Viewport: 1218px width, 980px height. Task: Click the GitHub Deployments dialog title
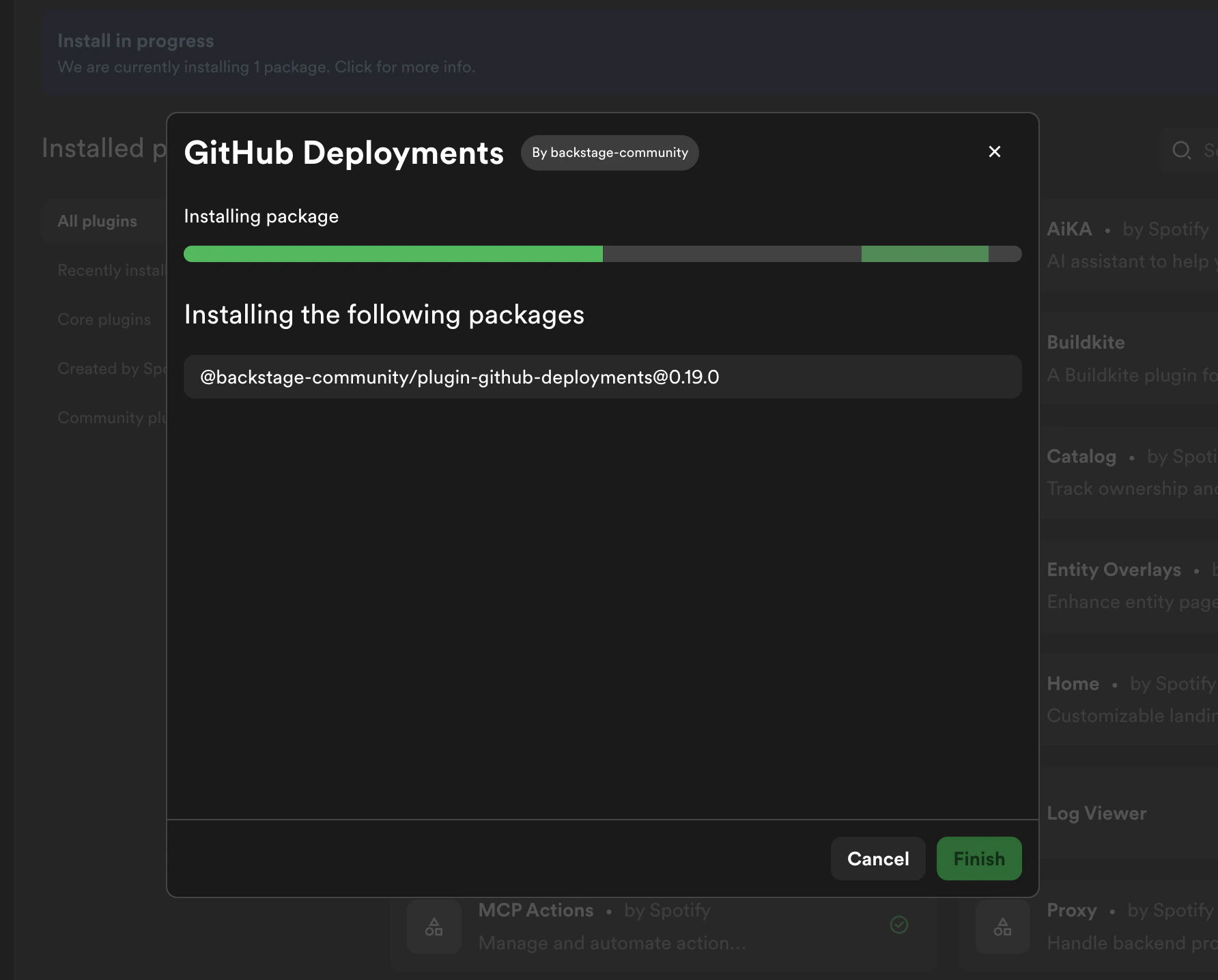pyautogui.click(x=344, y=153)
